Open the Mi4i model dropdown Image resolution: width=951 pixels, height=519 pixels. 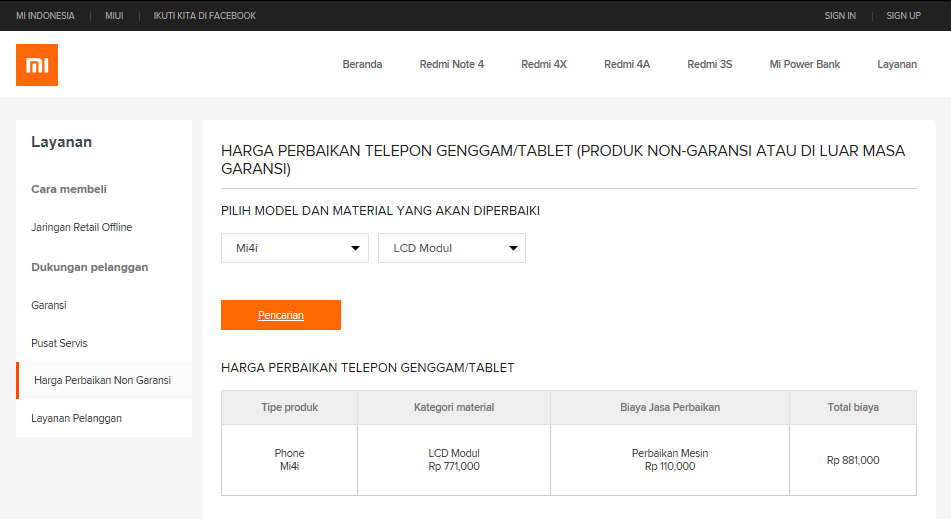295,248
